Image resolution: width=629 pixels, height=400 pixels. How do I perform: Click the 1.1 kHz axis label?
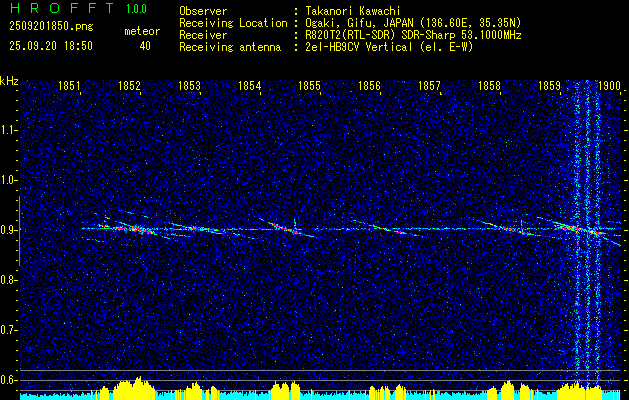8,130
